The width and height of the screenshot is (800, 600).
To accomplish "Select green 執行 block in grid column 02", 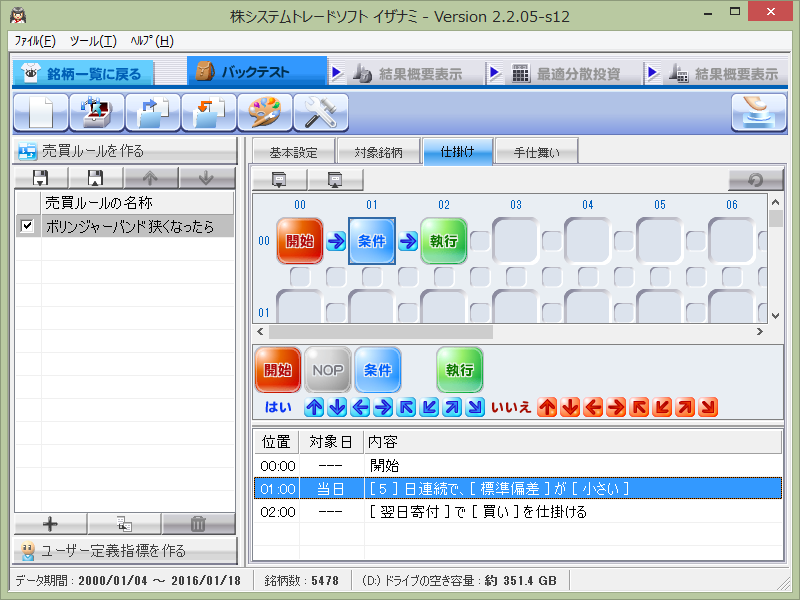I will point(444,241).
